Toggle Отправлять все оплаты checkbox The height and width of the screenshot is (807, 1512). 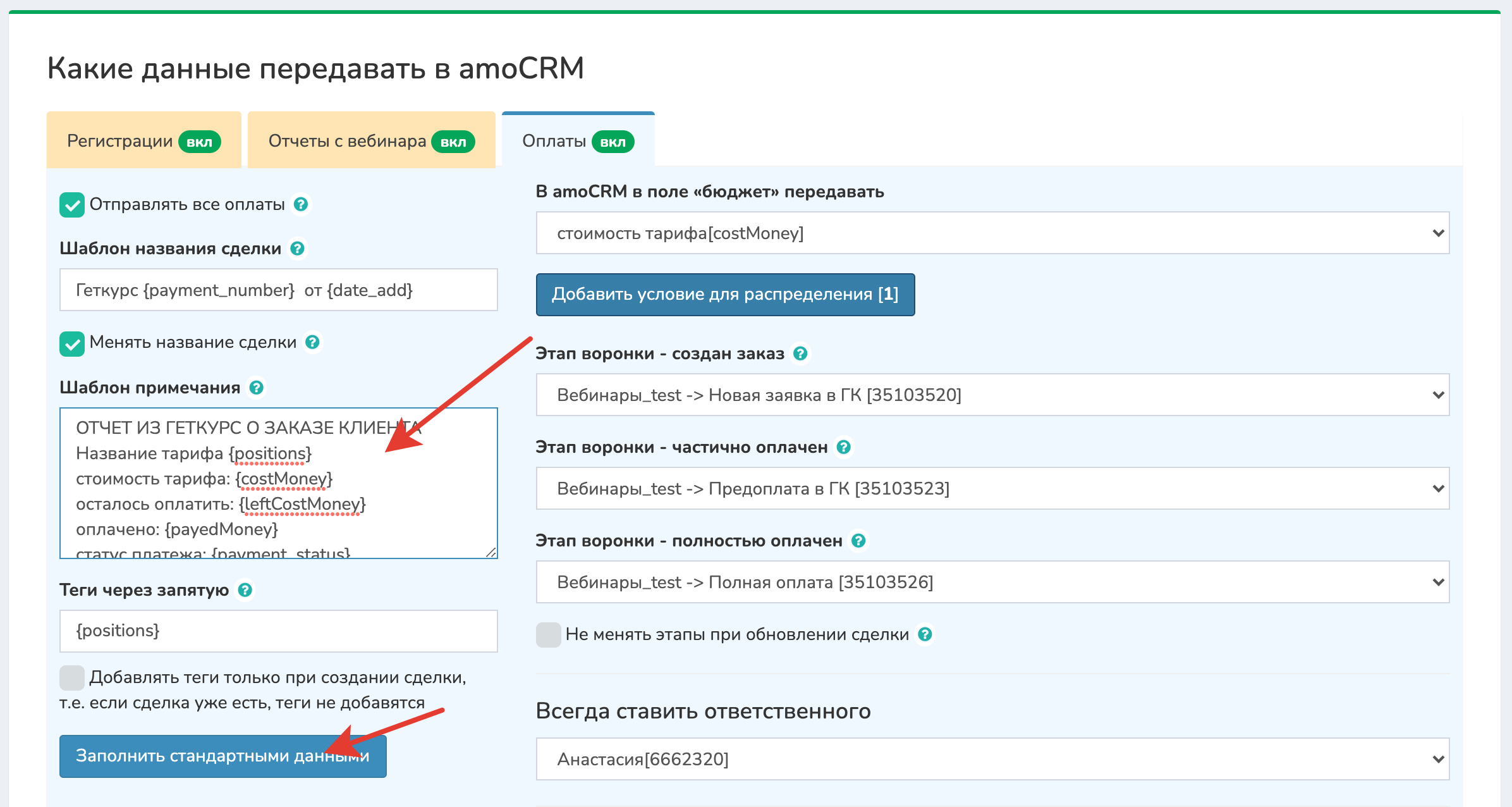tap(72, 205)
